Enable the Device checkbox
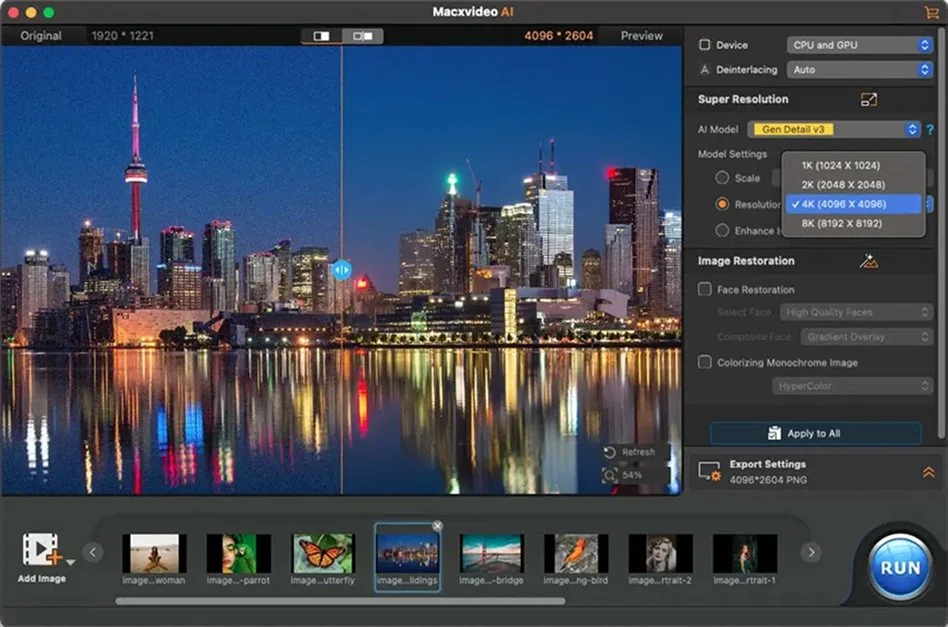Image resolution: width=948 pixels, height=627 pixels. pos(705,45)
